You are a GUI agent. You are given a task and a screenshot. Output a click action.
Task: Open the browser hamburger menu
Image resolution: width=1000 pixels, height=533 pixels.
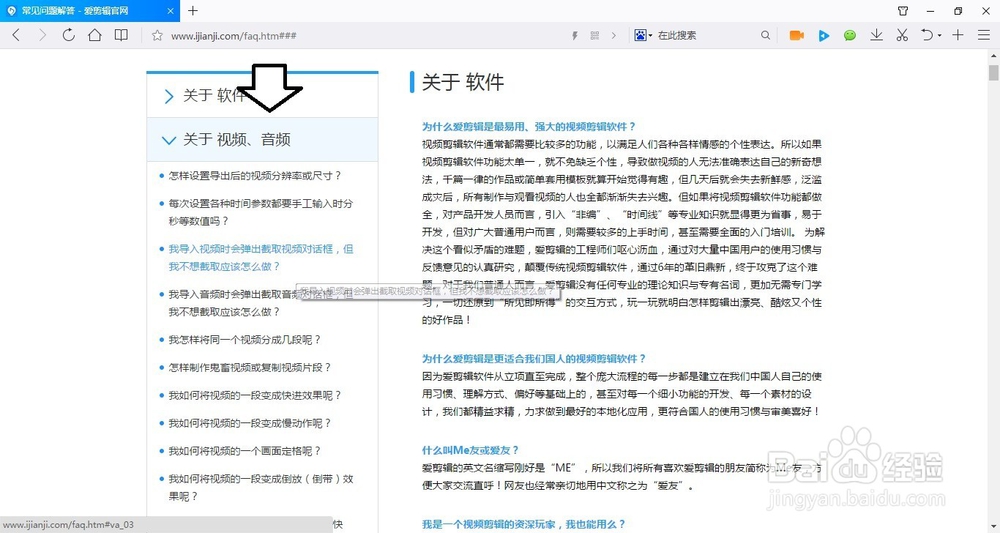984,35
